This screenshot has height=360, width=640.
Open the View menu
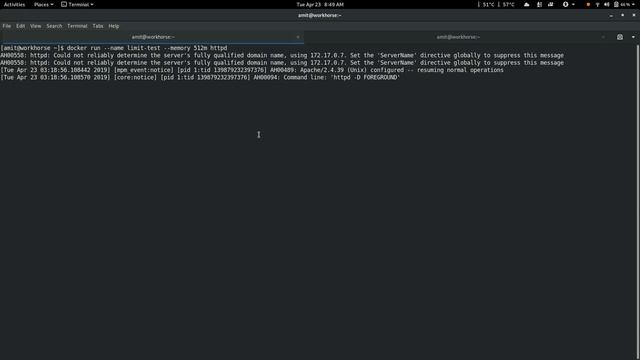pyautogui.click(x=36, y=26)
